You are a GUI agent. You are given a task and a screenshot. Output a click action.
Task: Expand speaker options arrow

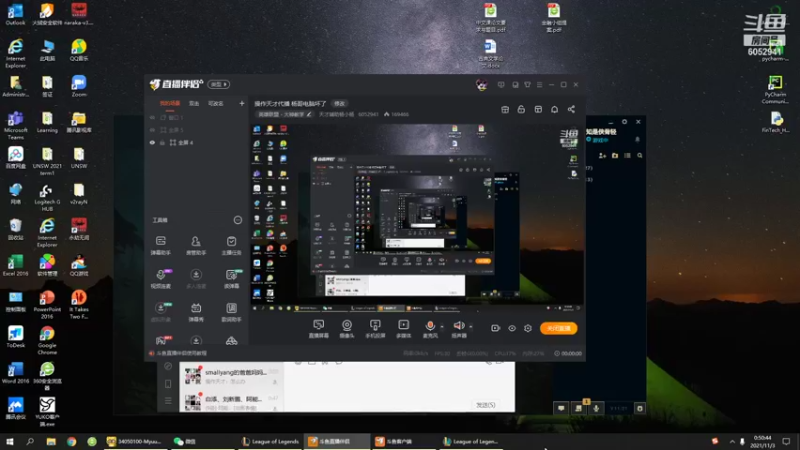pos(470,326)
